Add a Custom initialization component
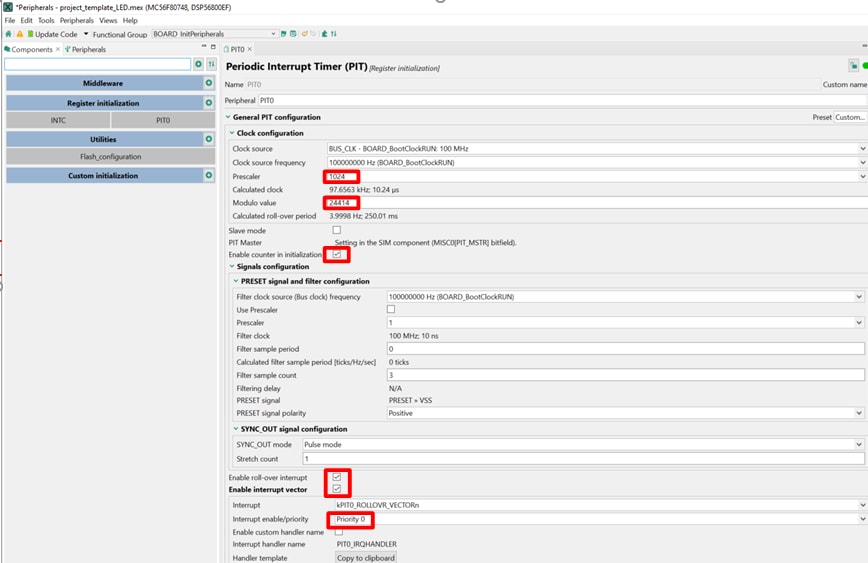Image resolution: width=868 pixels, height=563 pixels. [209, 176]
